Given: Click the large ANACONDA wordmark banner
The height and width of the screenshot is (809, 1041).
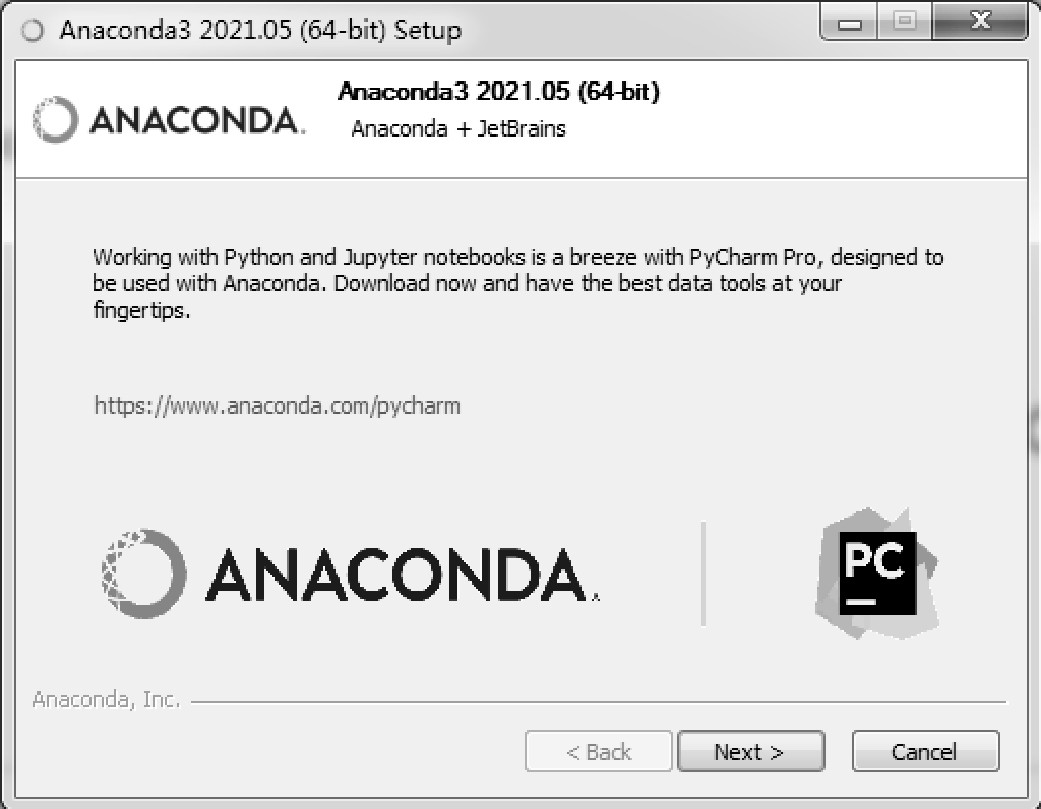Looking at the screenshot, I should [x=404, y=575].
